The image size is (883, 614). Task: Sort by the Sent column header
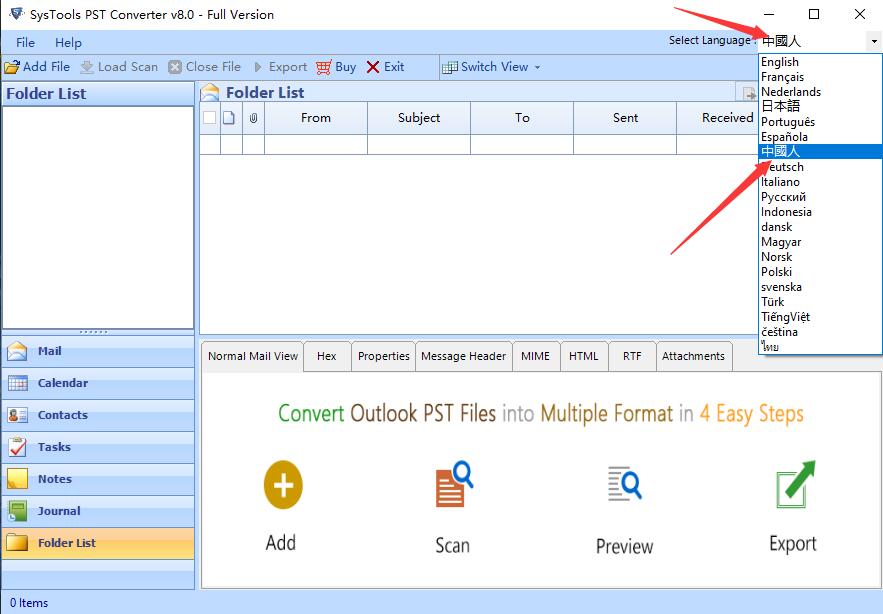(x=625, y=118)
